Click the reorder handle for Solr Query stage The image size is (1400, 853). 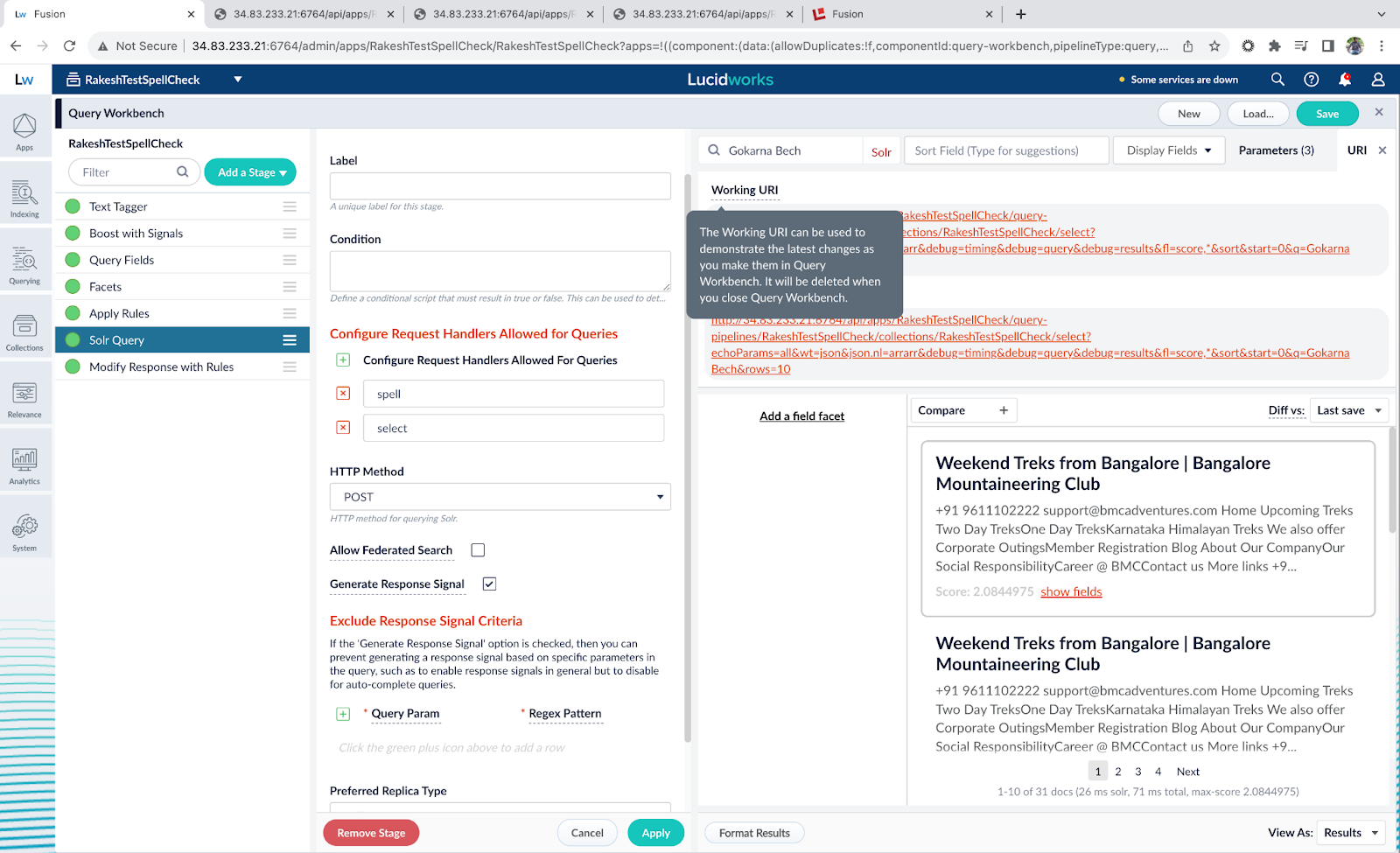[x=290, y=340]
